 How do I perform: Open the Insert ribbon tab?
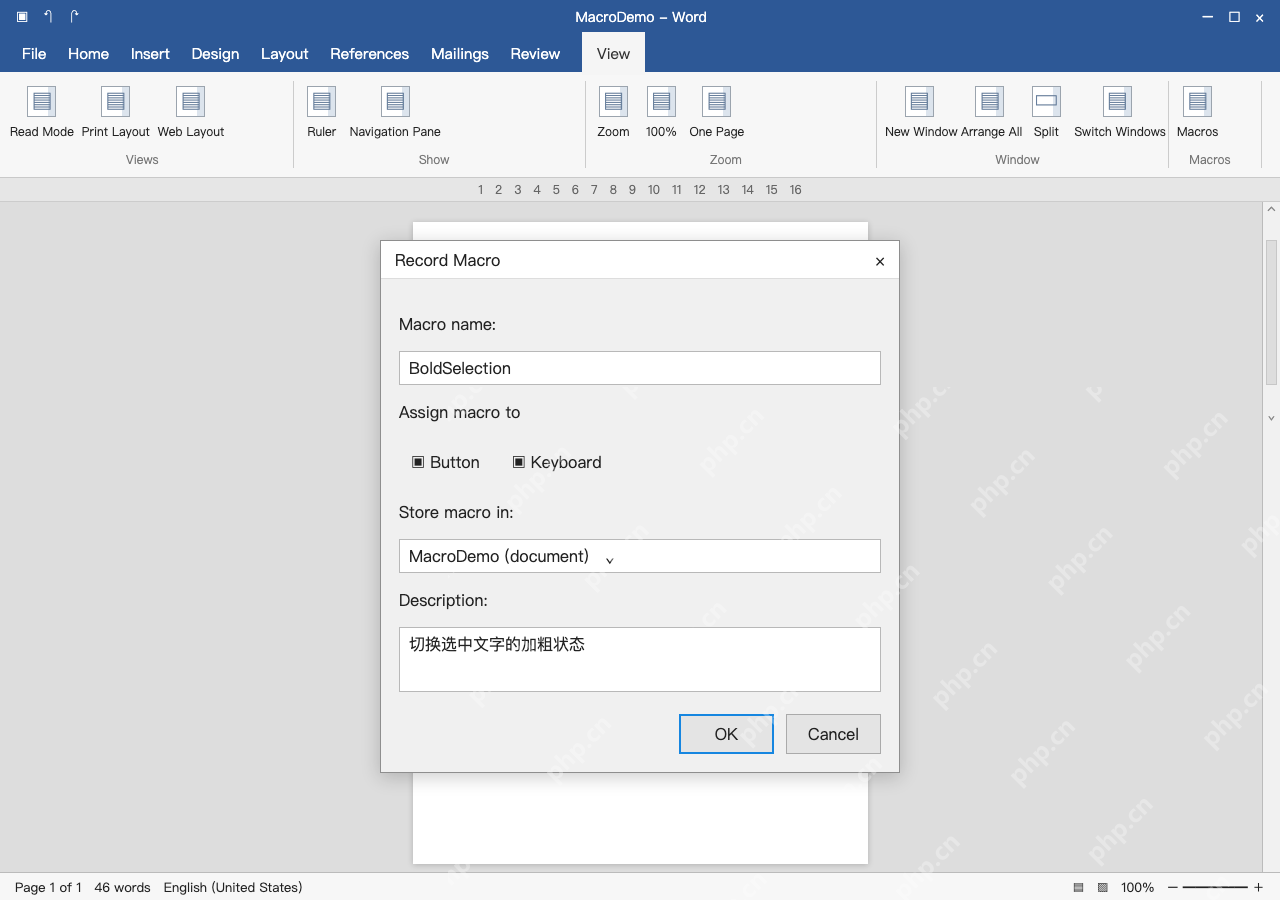coord(150,54)
